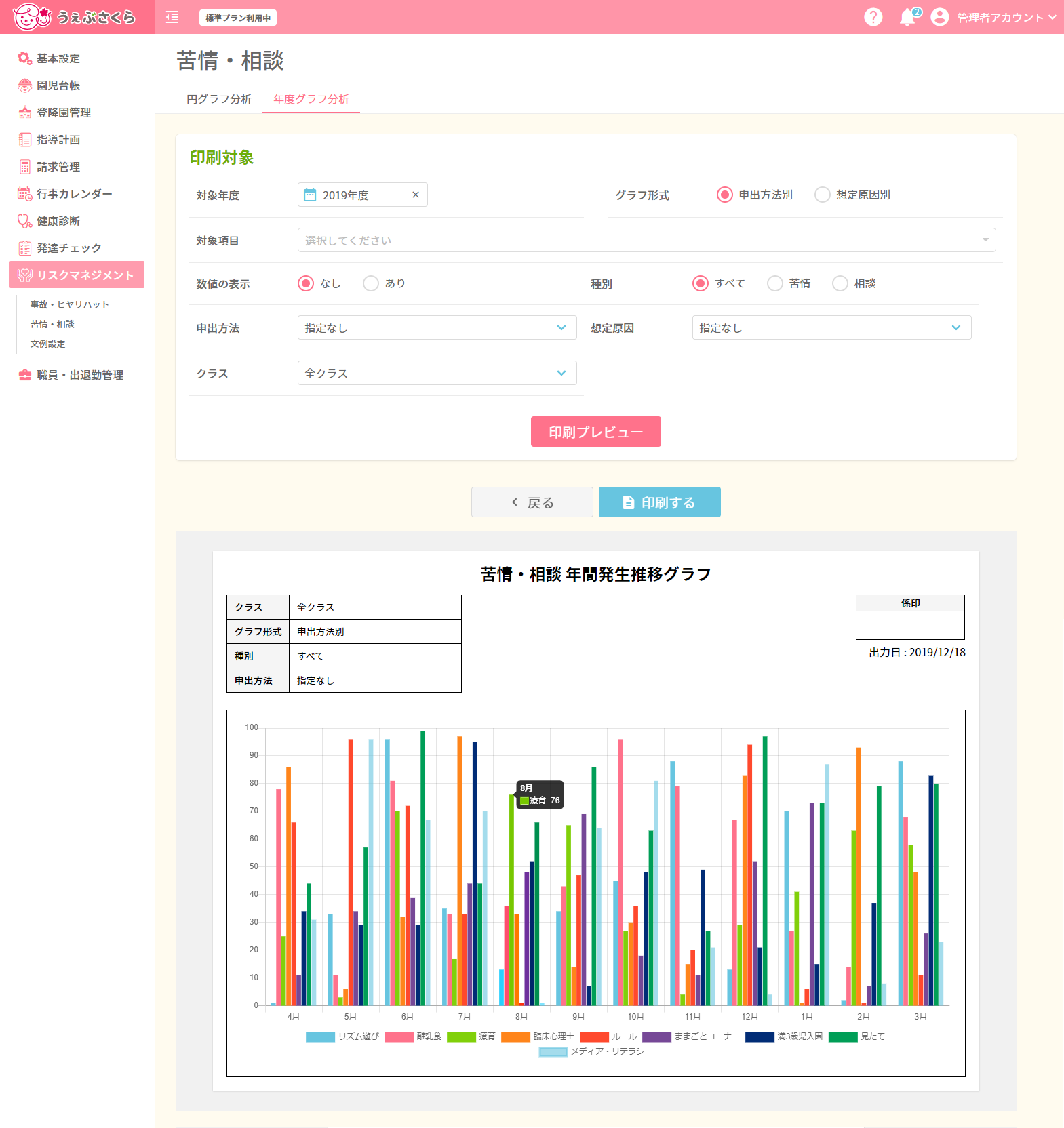Select the 想定原因別 graph format radio

click(822, 195)
